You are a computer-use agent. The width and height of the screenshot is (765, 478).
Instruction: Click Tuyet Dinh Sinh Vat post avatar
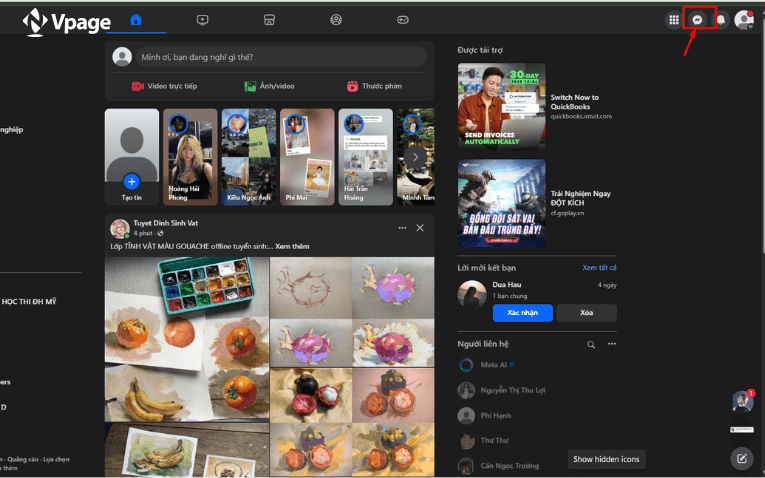pos(120,228)
